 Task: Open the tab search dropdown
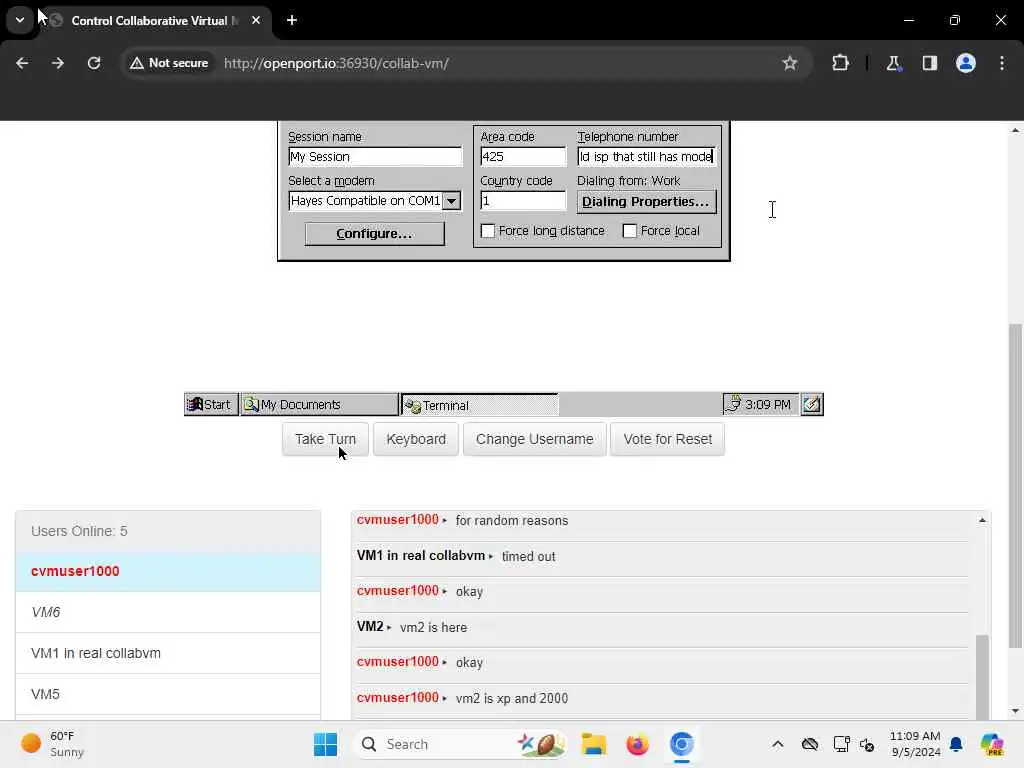pyautogui.click(x=20, y=20)
